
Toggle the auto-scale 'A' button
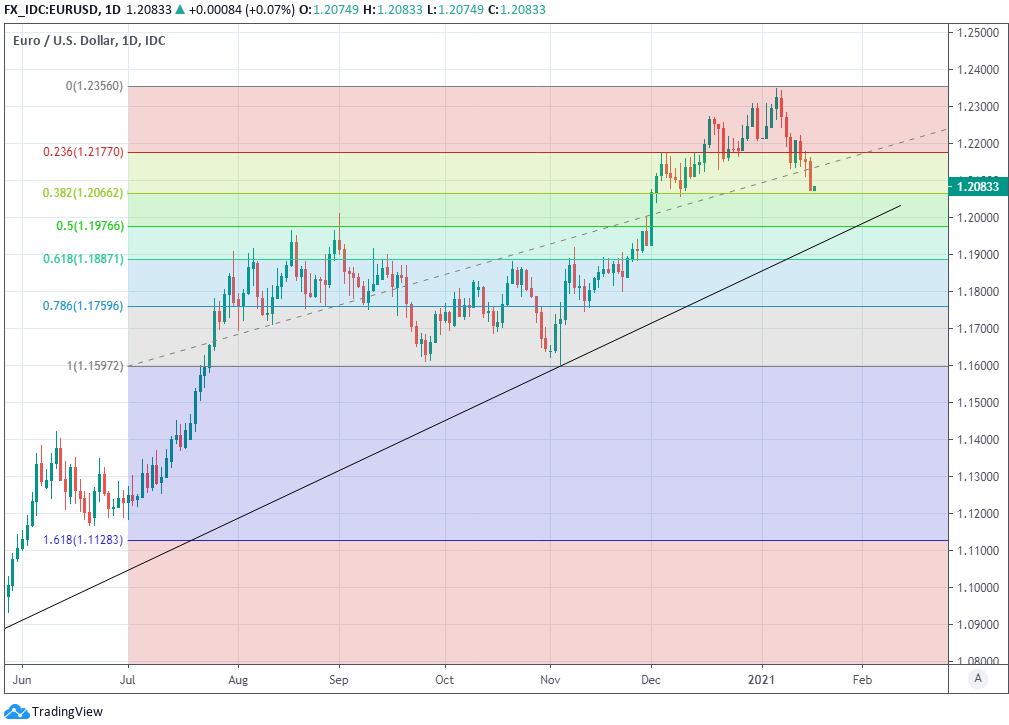pos(976,679)
